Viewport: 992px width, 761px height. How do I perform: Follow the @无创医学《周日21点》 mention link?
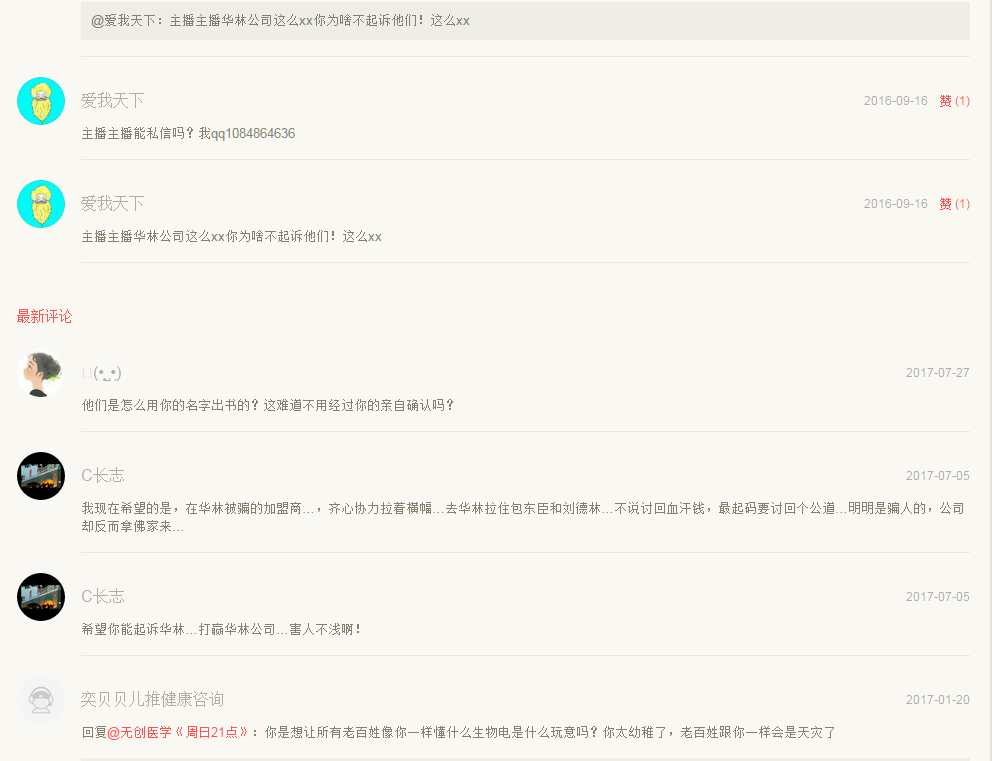point(178,733)
